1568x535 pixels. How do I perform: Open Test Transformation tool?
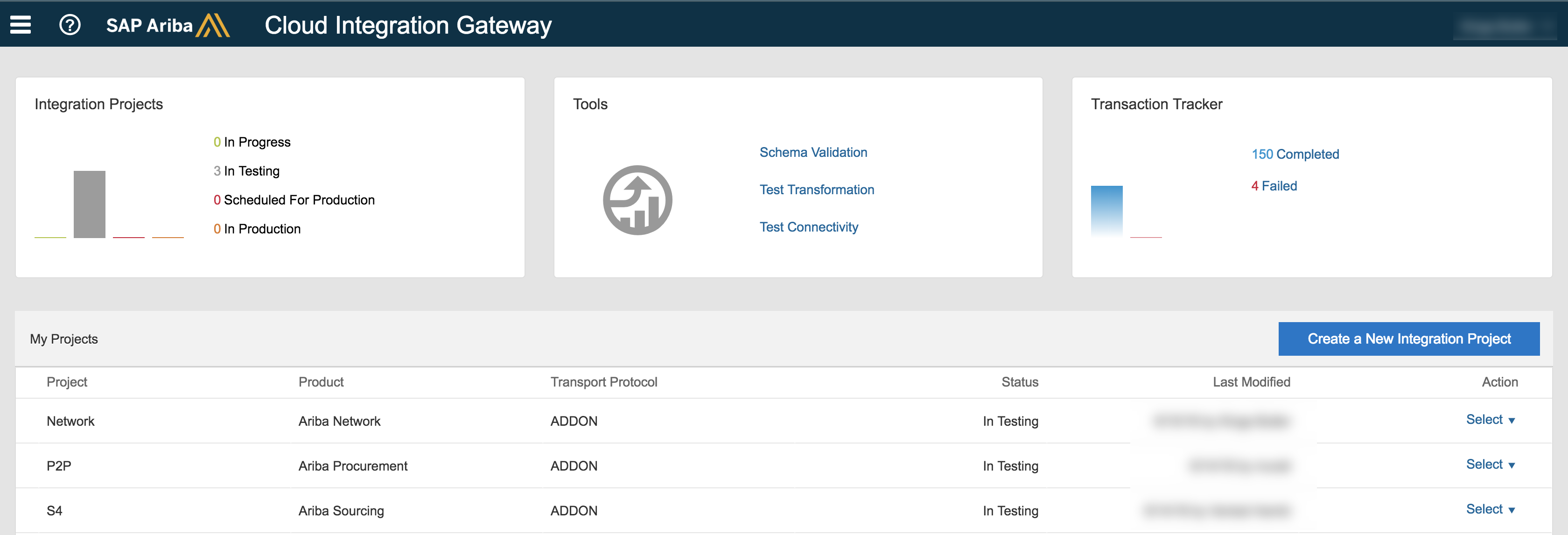[x=816, y=189]
